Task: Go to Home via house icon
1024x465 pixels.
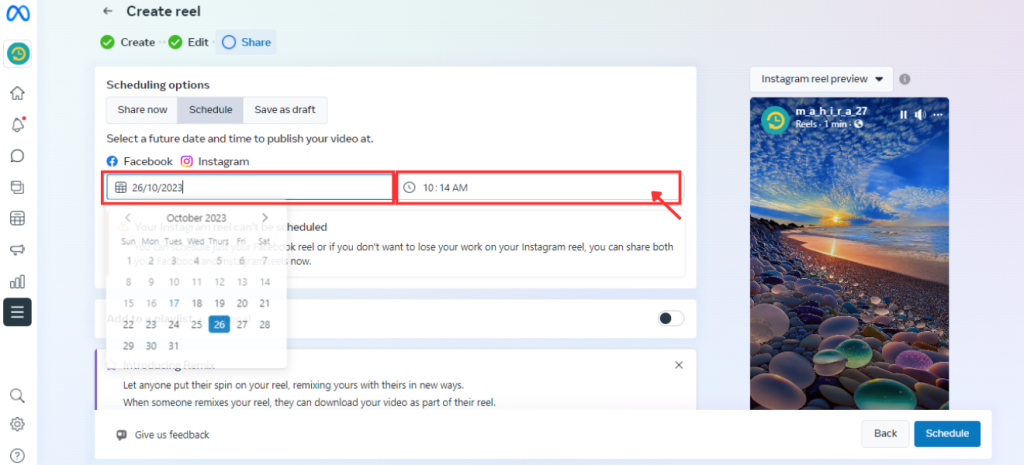Action: [x=18, y=93]
